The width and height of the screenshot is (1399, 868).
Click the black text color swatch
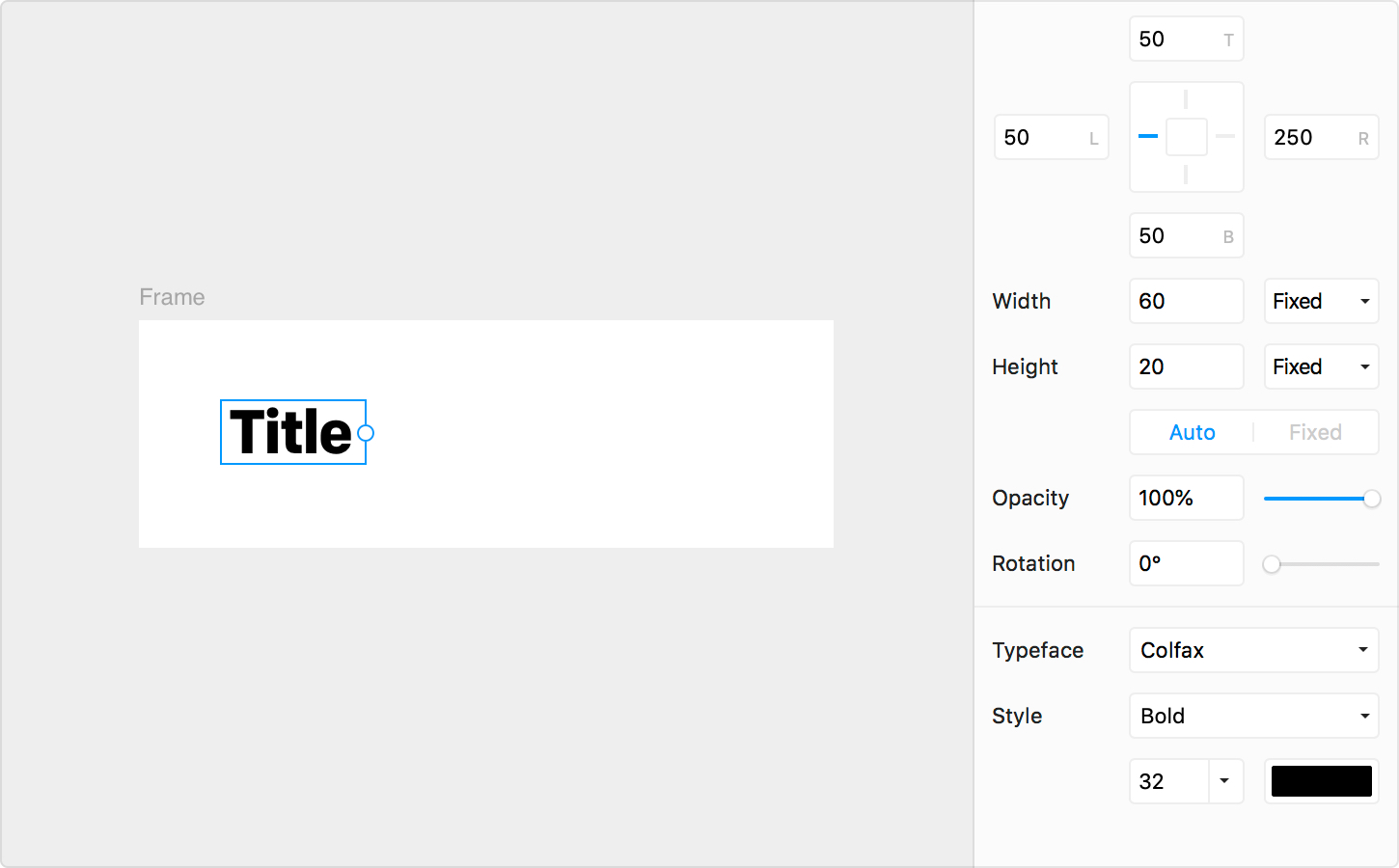1321,781
